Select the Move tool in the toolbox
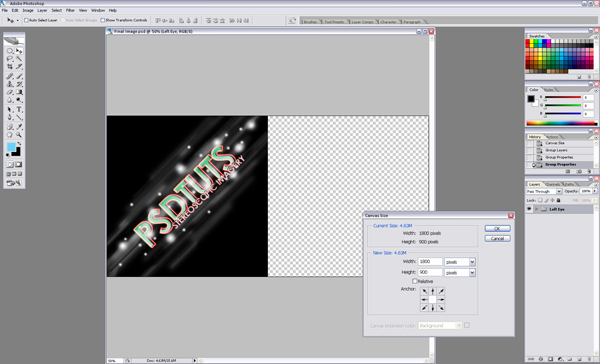Screen dimensions: 600x364 [x=19, y=51]
